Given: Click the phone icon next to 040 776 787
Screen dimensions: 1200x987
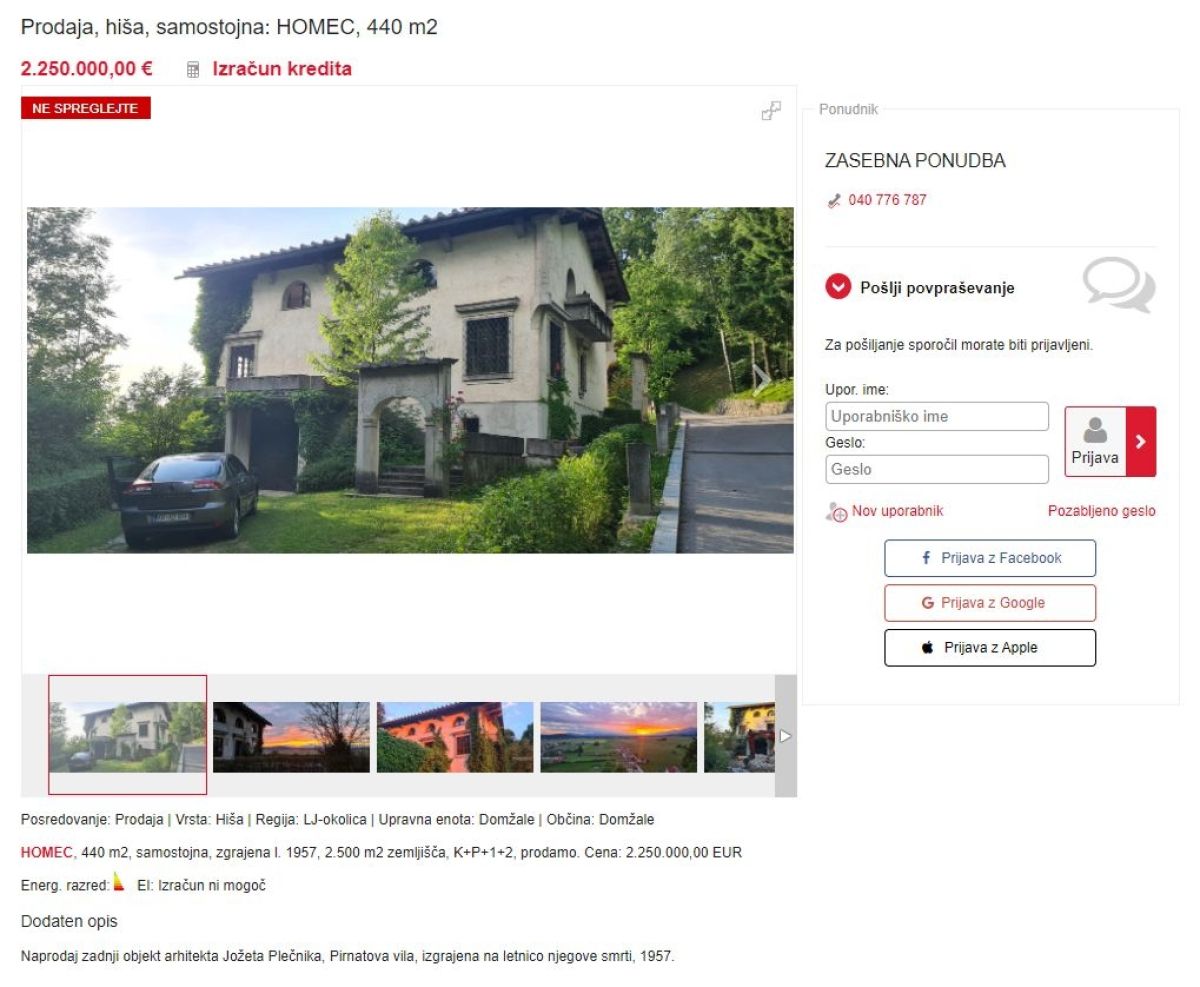Looking at the screenshot, I should click(835, 201).
